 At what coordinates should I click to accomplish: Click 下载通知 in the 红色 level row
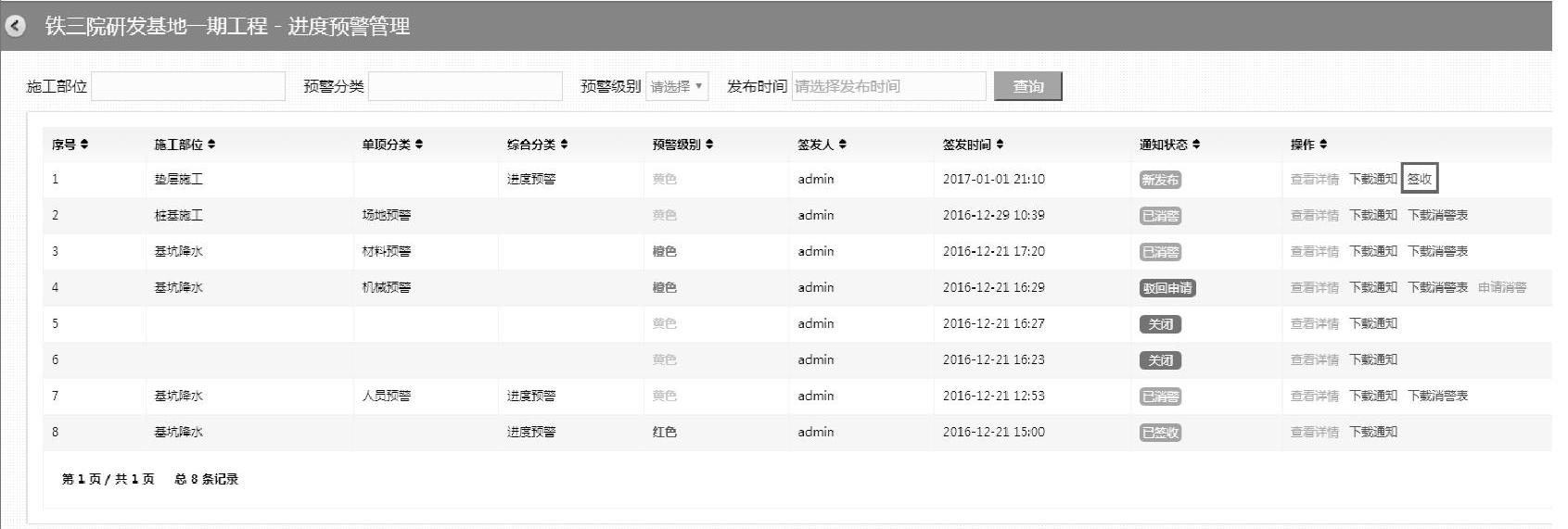(x=1373, y=433)
